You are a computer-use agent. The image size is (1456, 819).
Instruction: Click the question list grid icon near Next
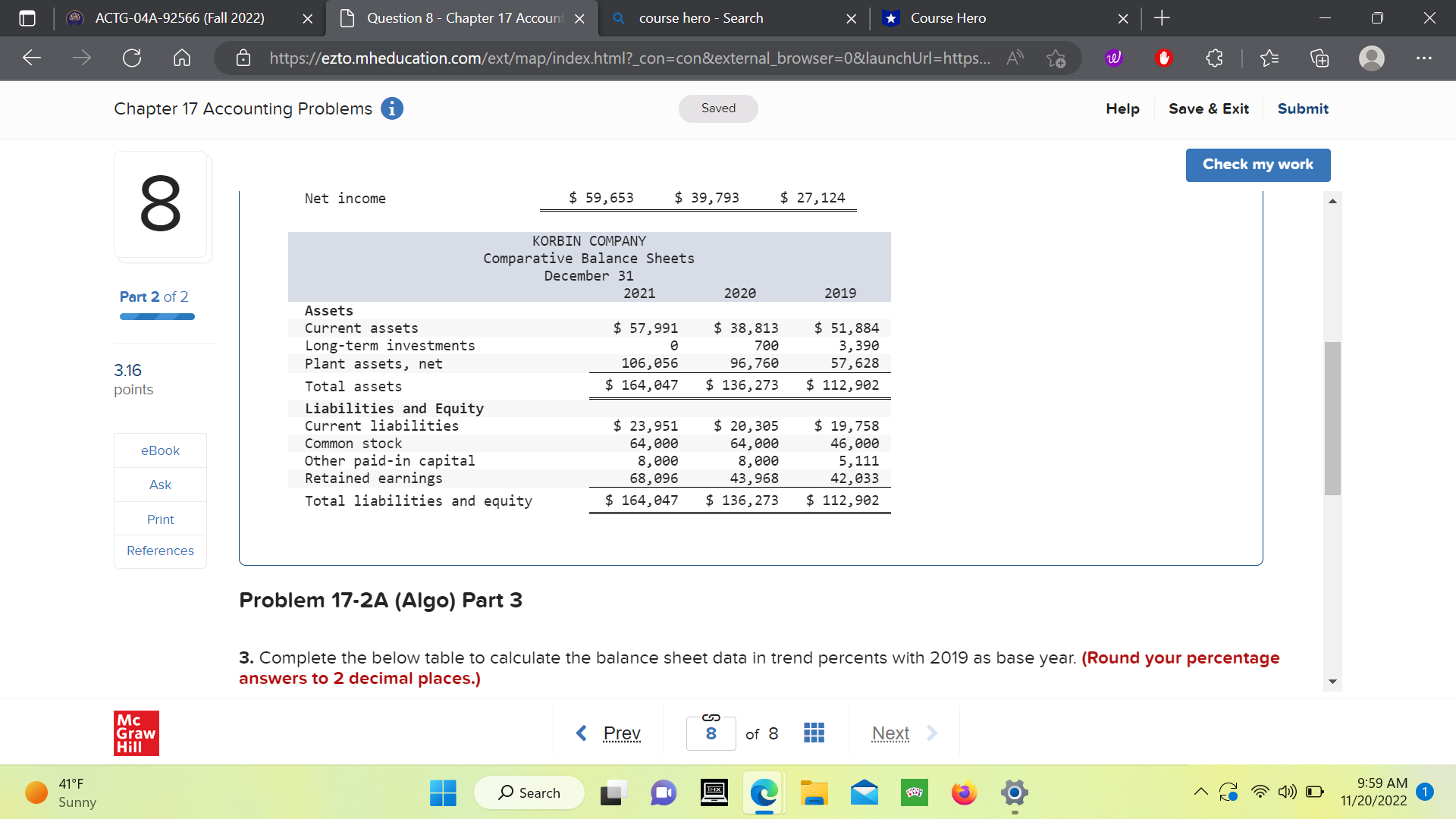813,733
